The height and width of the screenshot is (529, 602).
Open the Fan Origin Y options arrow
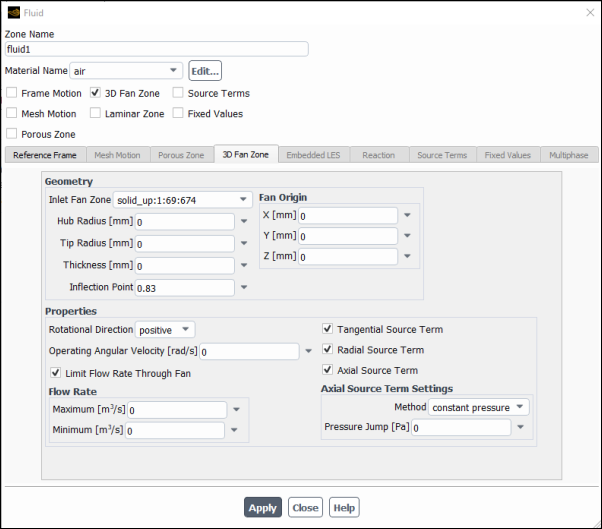pos(407,236)
